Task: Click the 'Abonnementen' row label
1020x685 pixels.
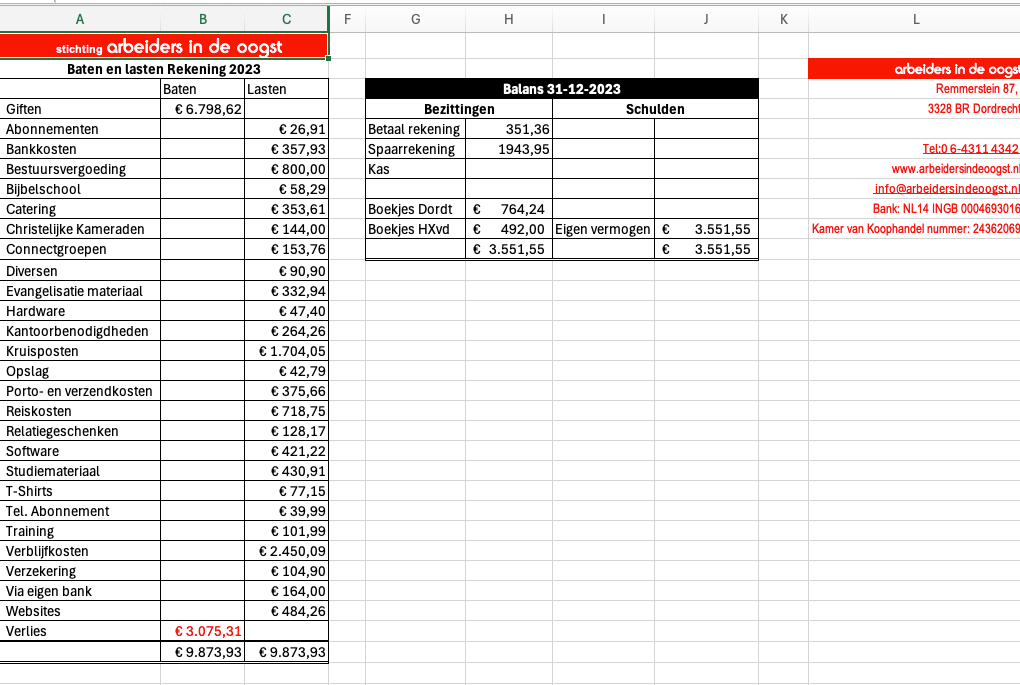Action: pyautogui.click(x=52, y=129)
